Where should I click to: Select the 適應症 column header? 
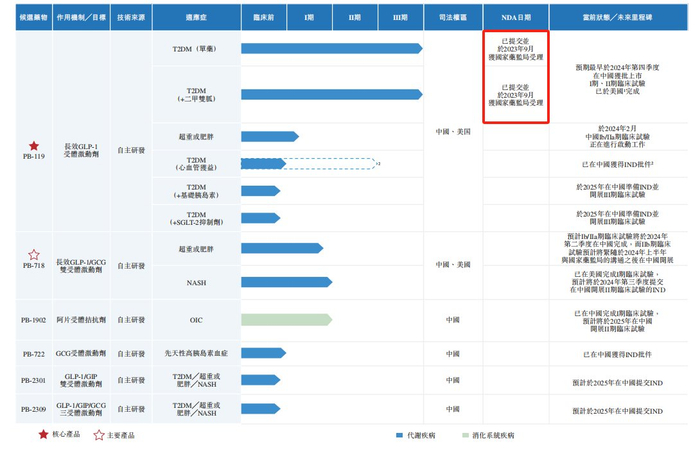(x=196, y=17)
